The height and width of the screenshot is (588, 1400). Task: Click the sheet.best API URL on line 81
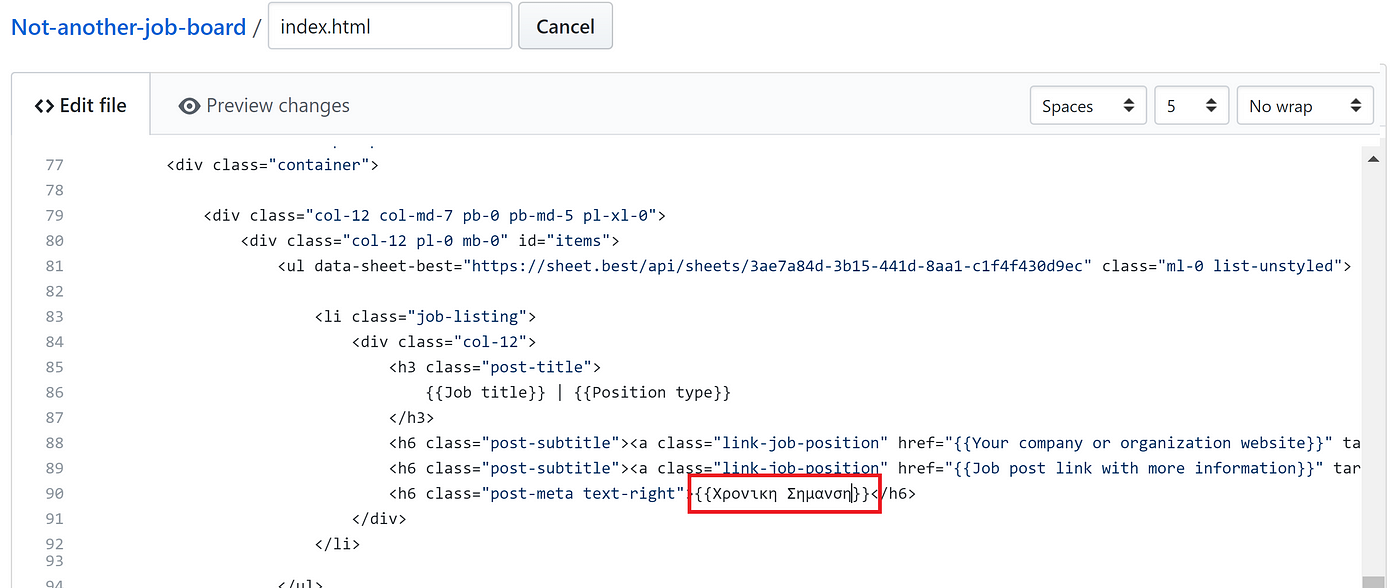point(782,266)
